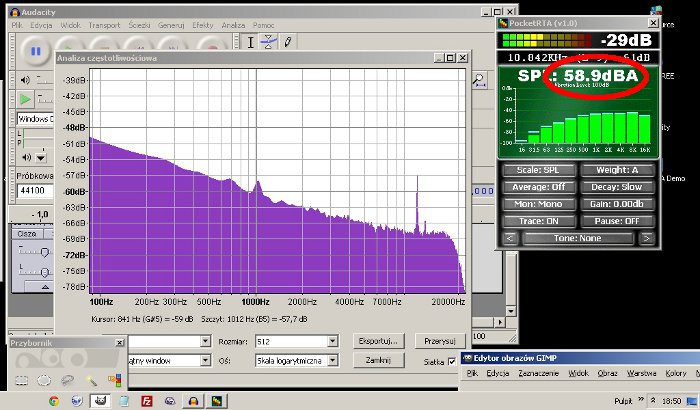Click the PocketRTA taskbar button
700x410 pixels.
click(x=217, y=401)
